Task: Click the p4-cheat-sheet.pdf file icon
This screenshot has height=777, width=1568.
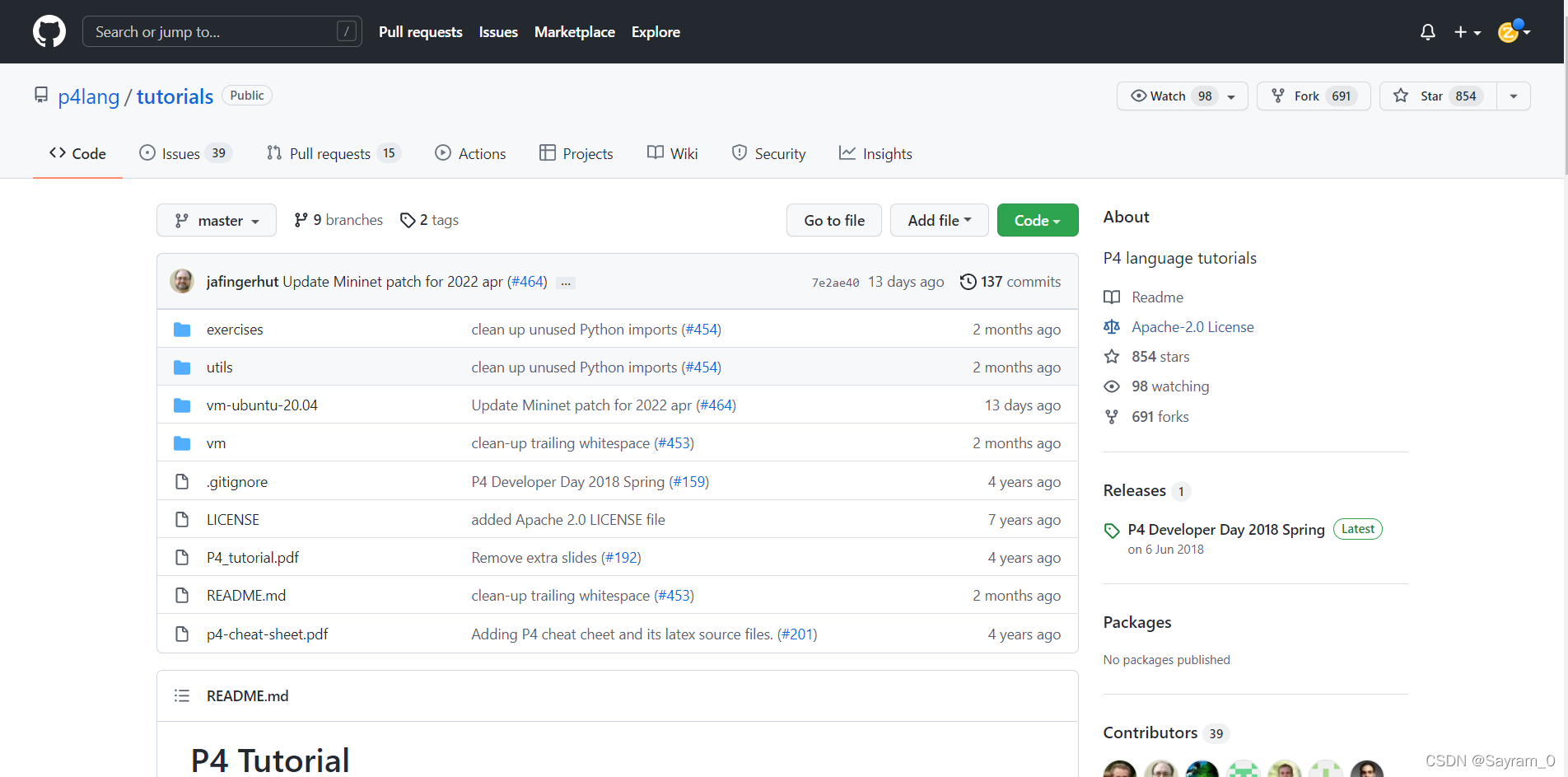Action: (x=182, y=634)
